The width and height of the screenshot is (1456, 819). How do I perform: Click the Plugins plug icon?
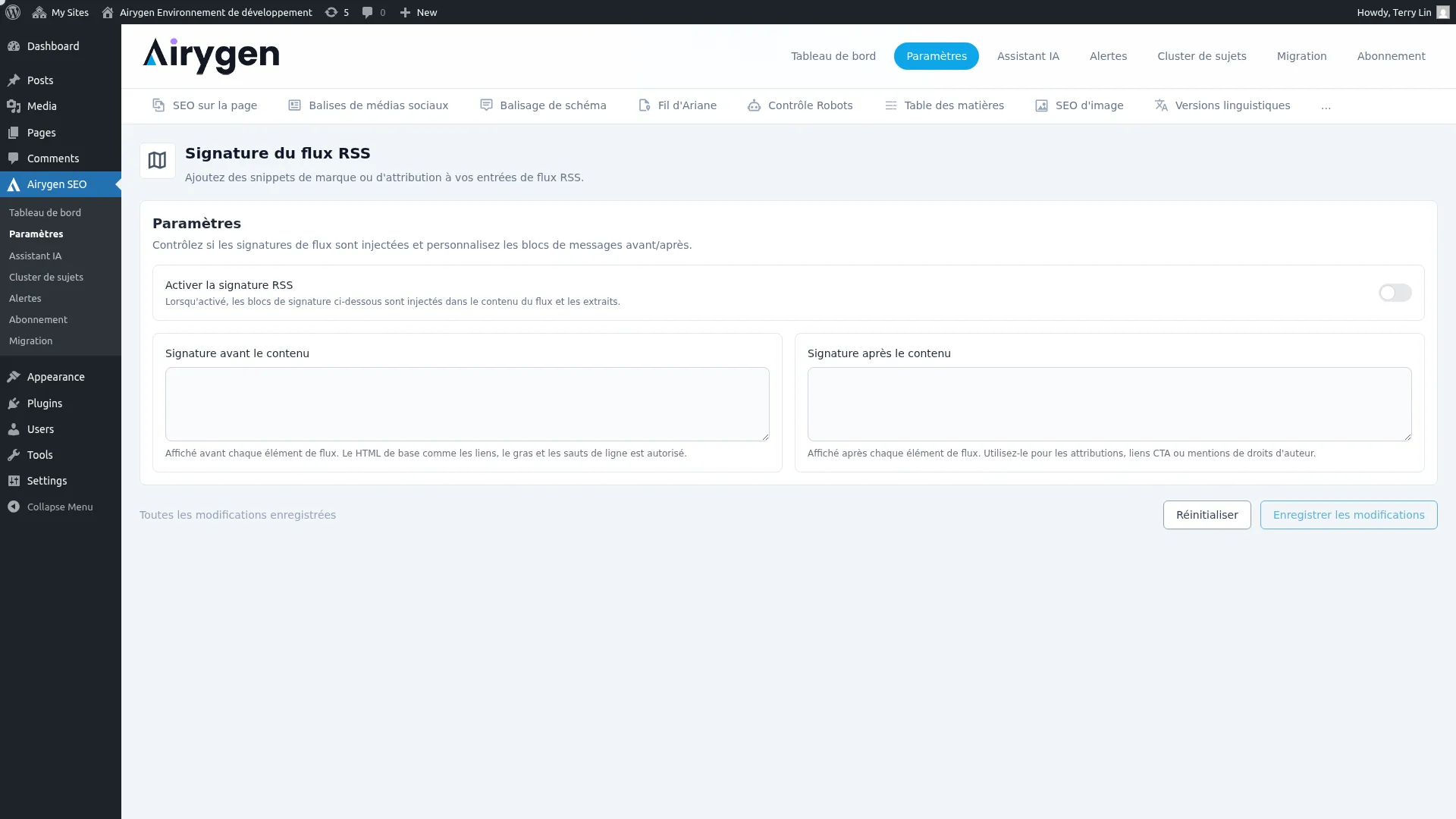(14, 403)
